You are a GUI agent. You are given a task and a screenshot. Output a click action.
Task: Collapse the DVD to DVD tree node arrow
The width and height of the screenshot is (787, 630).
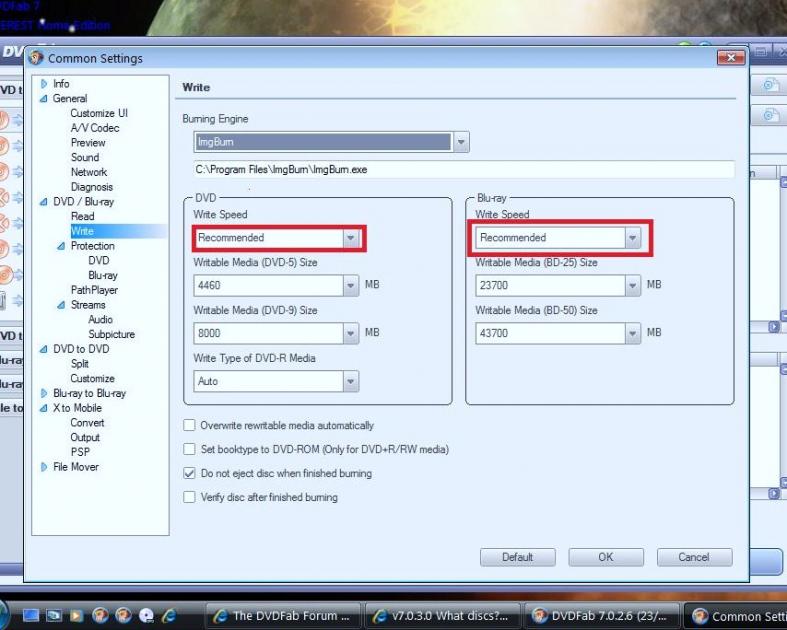coord(44,349)
